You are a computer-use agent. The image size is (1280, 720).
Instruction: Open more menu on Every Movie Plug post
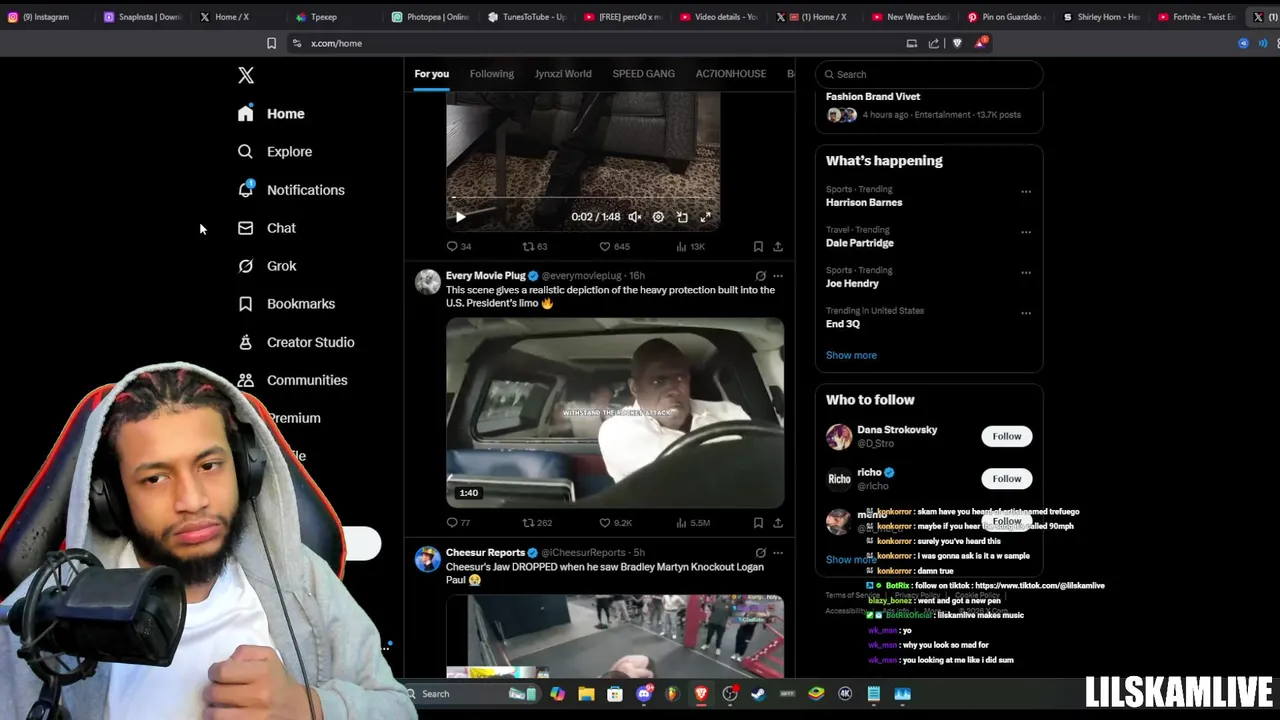point(778,276)
